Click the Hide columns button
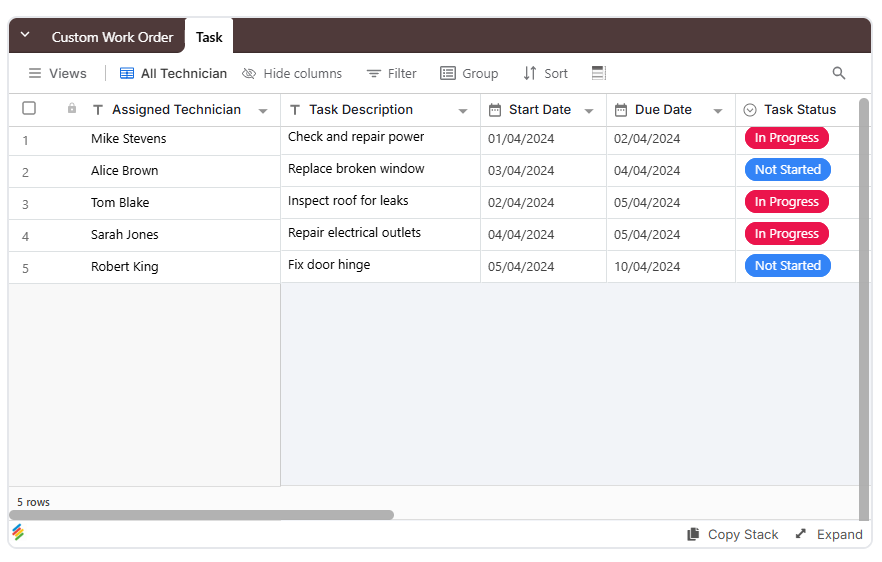The image size is (882, 562). tap(292, 73)
